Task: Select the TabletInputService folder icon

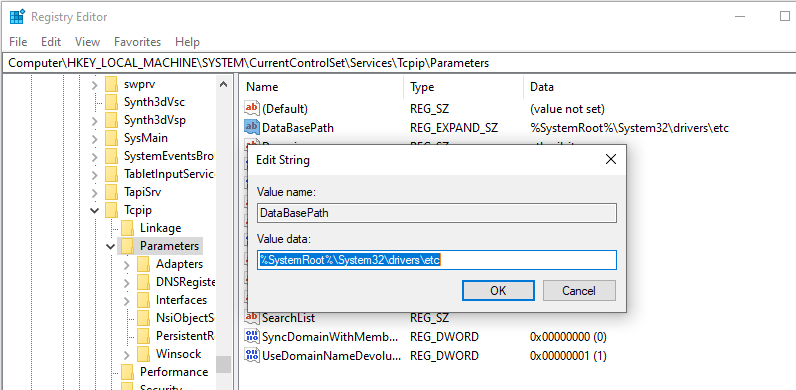Action: 112,174
